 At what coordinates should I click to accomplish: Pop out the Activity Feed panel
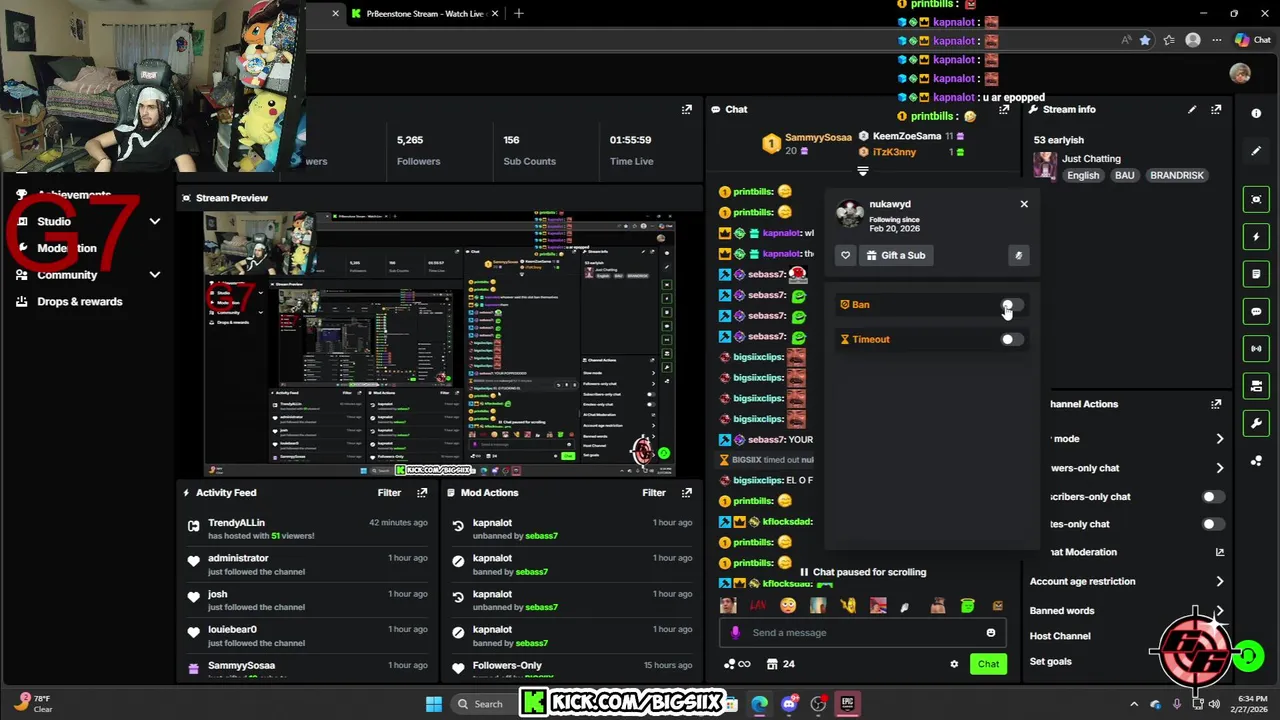click(422, 492)
